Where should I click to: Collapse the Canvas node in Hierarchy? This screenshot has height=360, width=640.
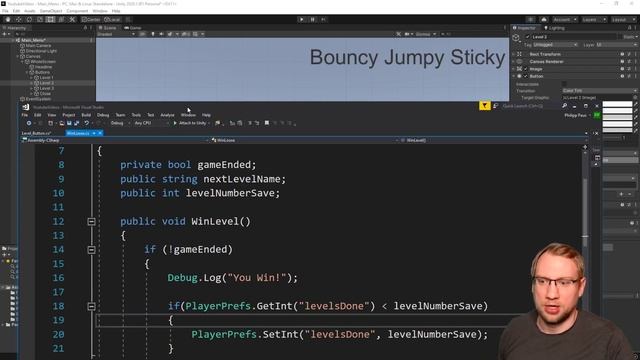point(18,56)
